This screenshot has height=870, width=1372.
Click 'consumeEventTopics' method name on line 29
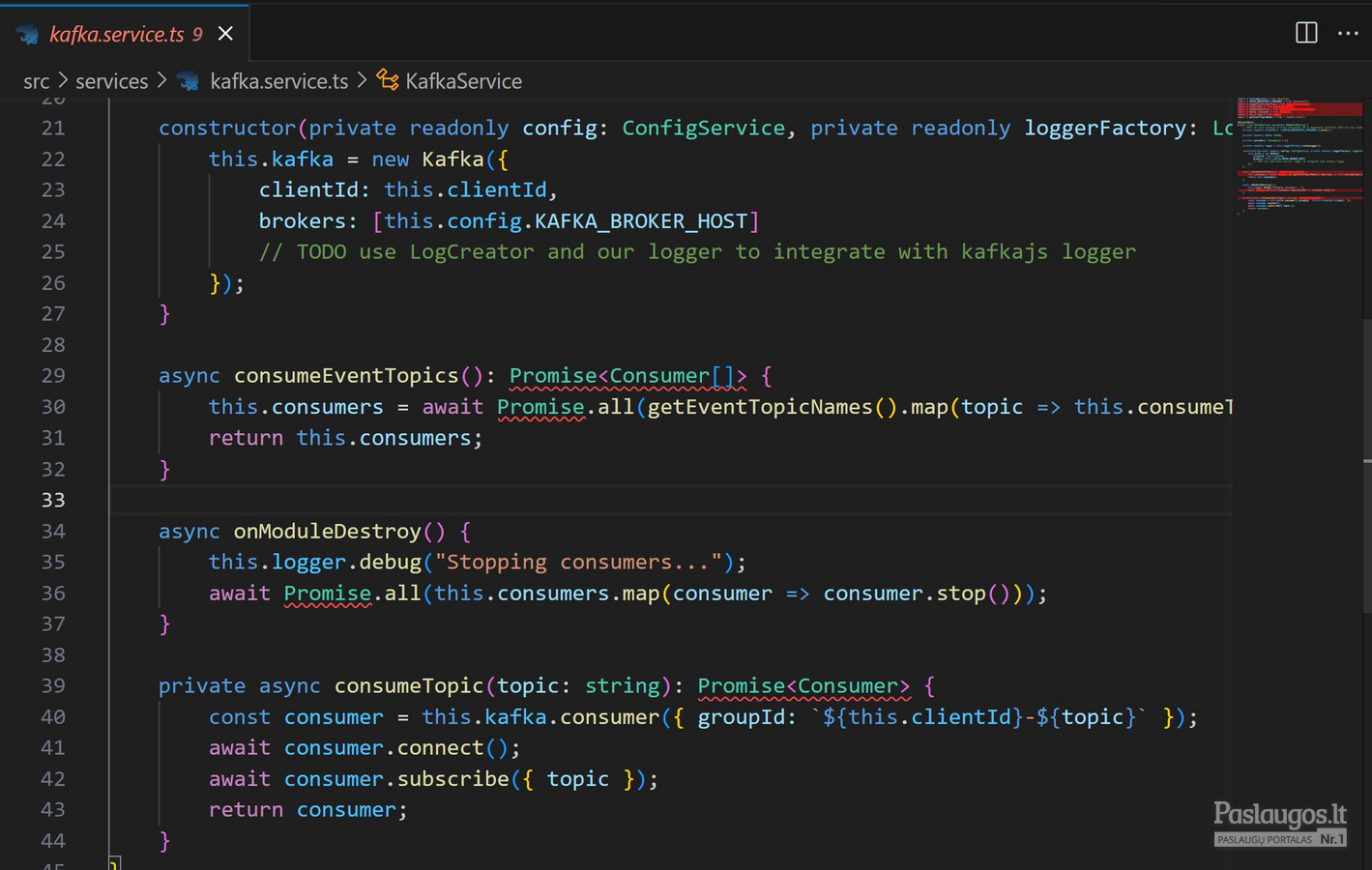click(346, 375)
